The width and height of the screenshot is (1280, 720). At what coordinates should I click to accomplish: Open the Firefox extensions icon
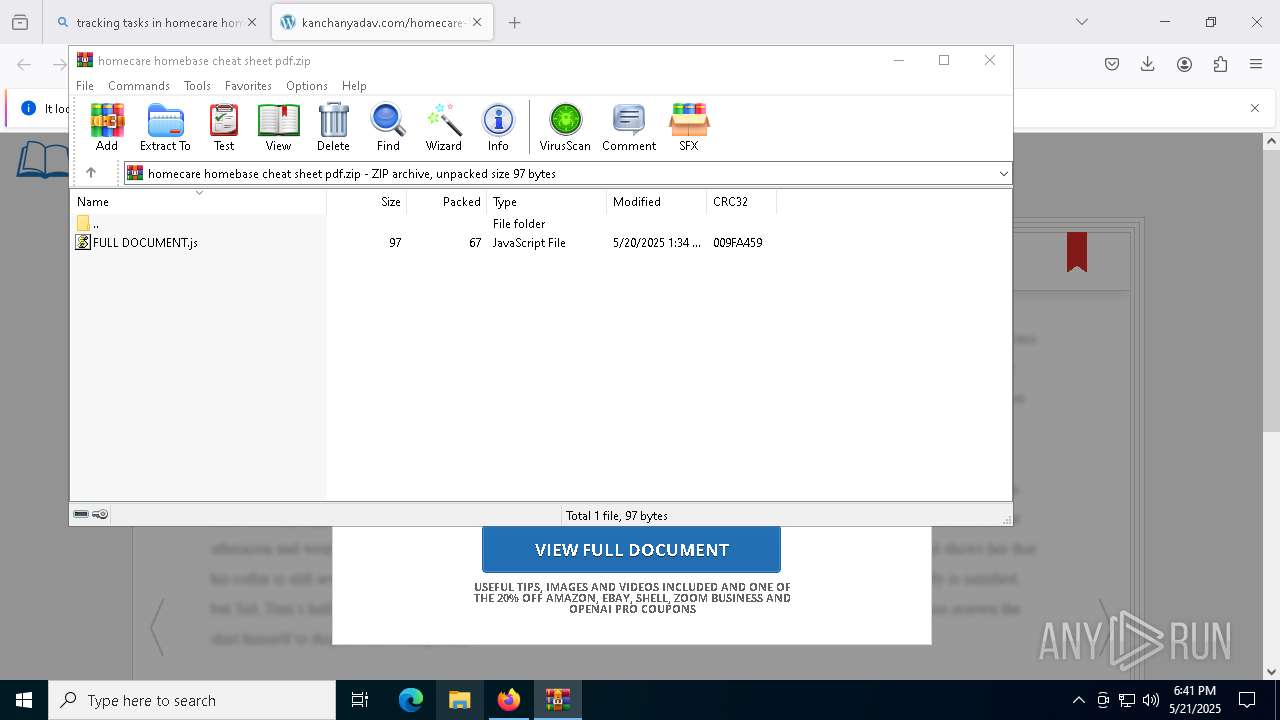1220,64
